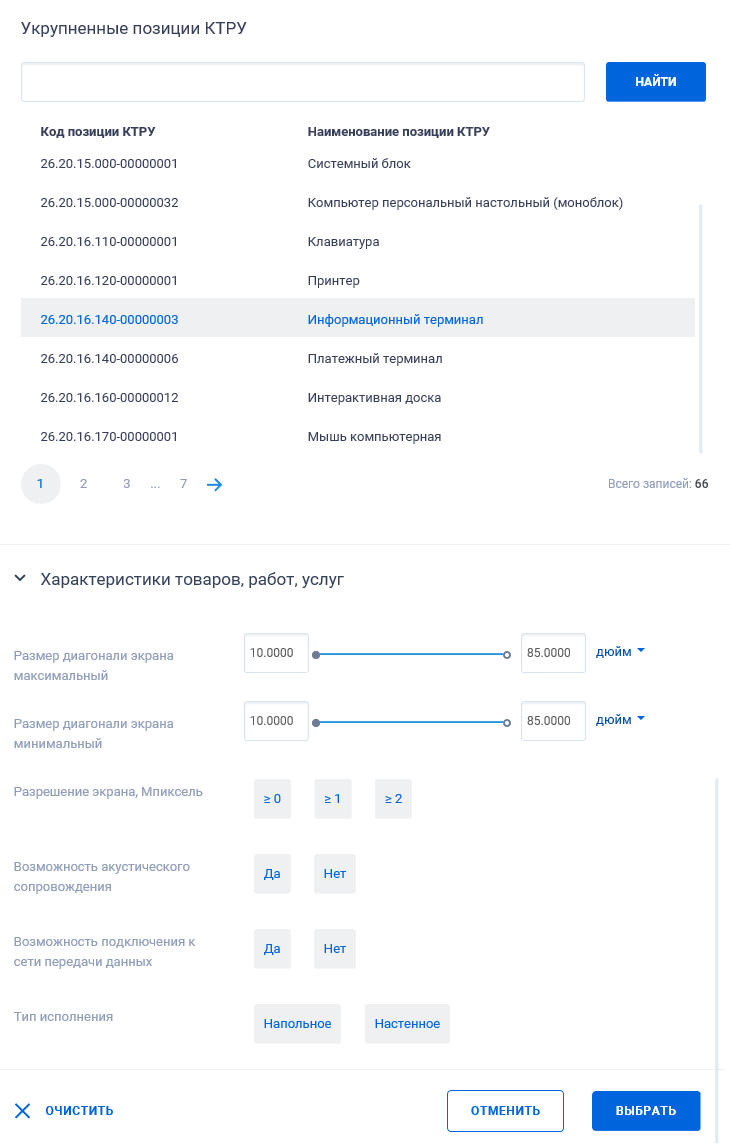Image resolution: width=730 pixels, height=1145 pixels.
Task: Click code 26.20.16.140-00000003
Action: click(110, 320)
